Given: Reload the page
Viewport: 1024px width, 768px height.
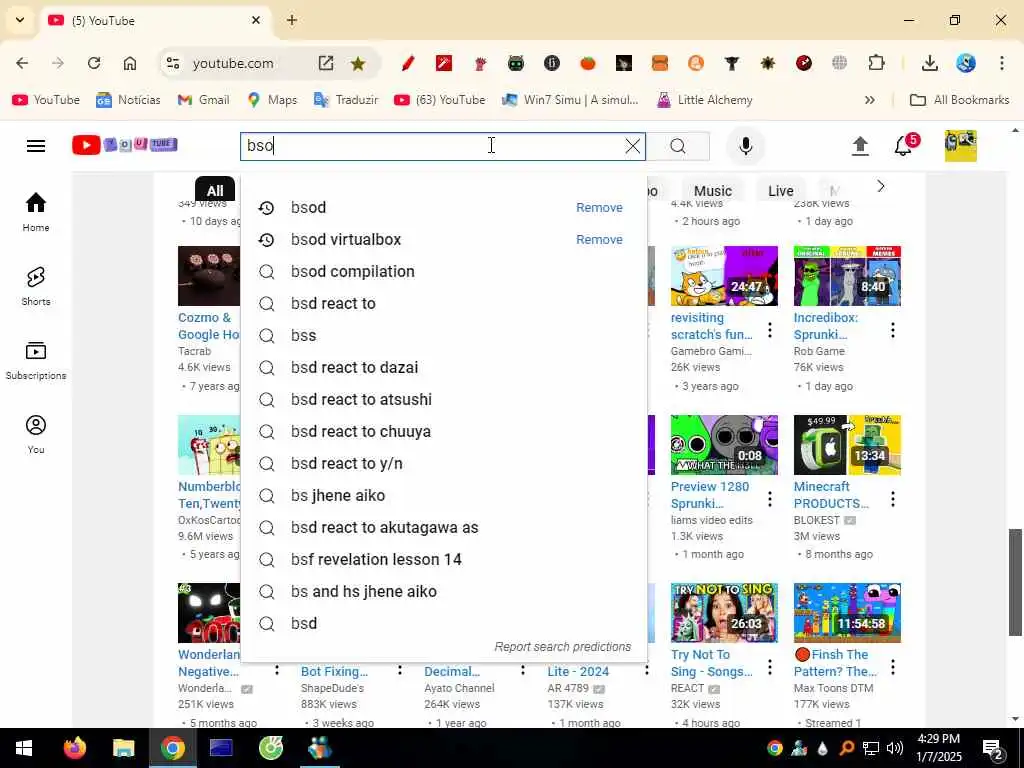Looking at the screenshot, I should 94,63.
